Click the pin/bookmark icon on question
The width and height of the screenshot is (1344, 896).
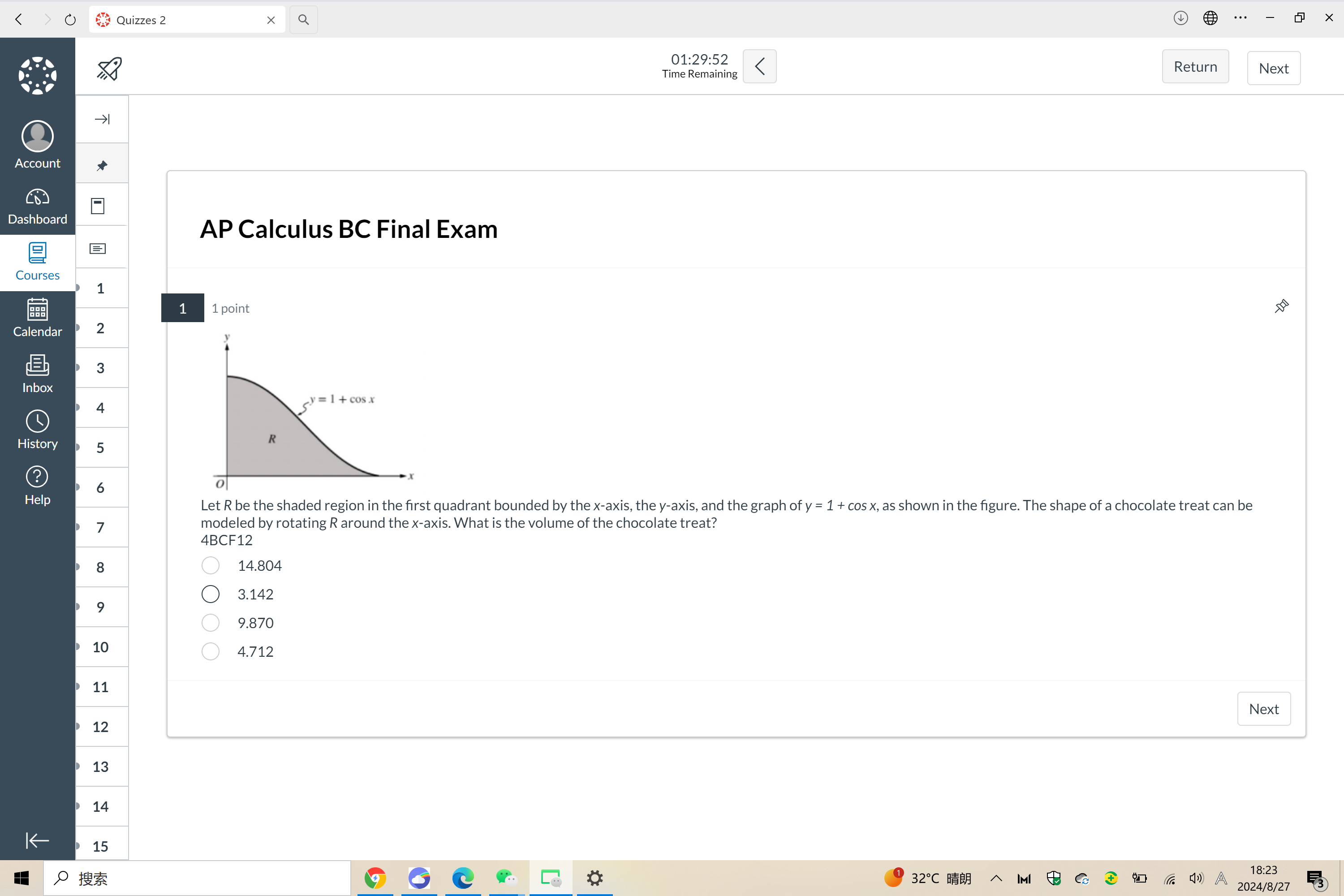[x=1281, y=307]
